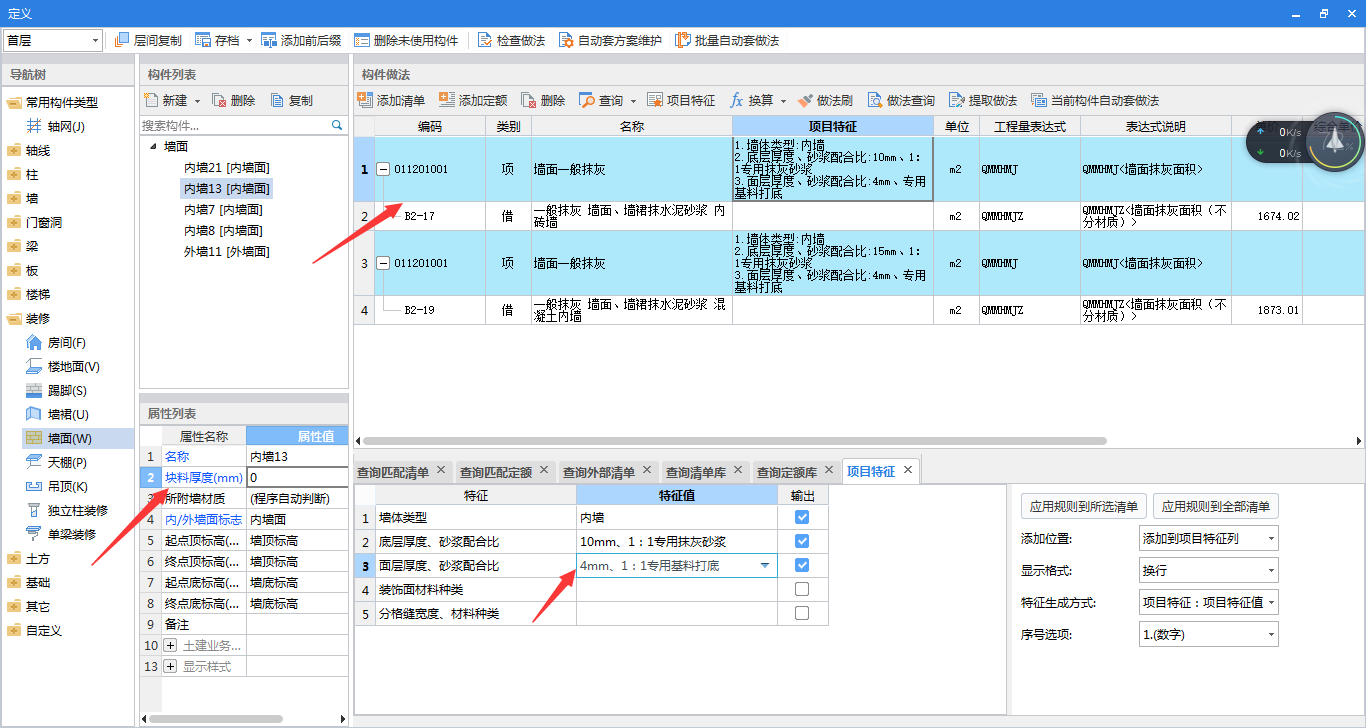Click the 添加定额 icon
Viewport: 1366px width, 728px height.
(447, 100)
